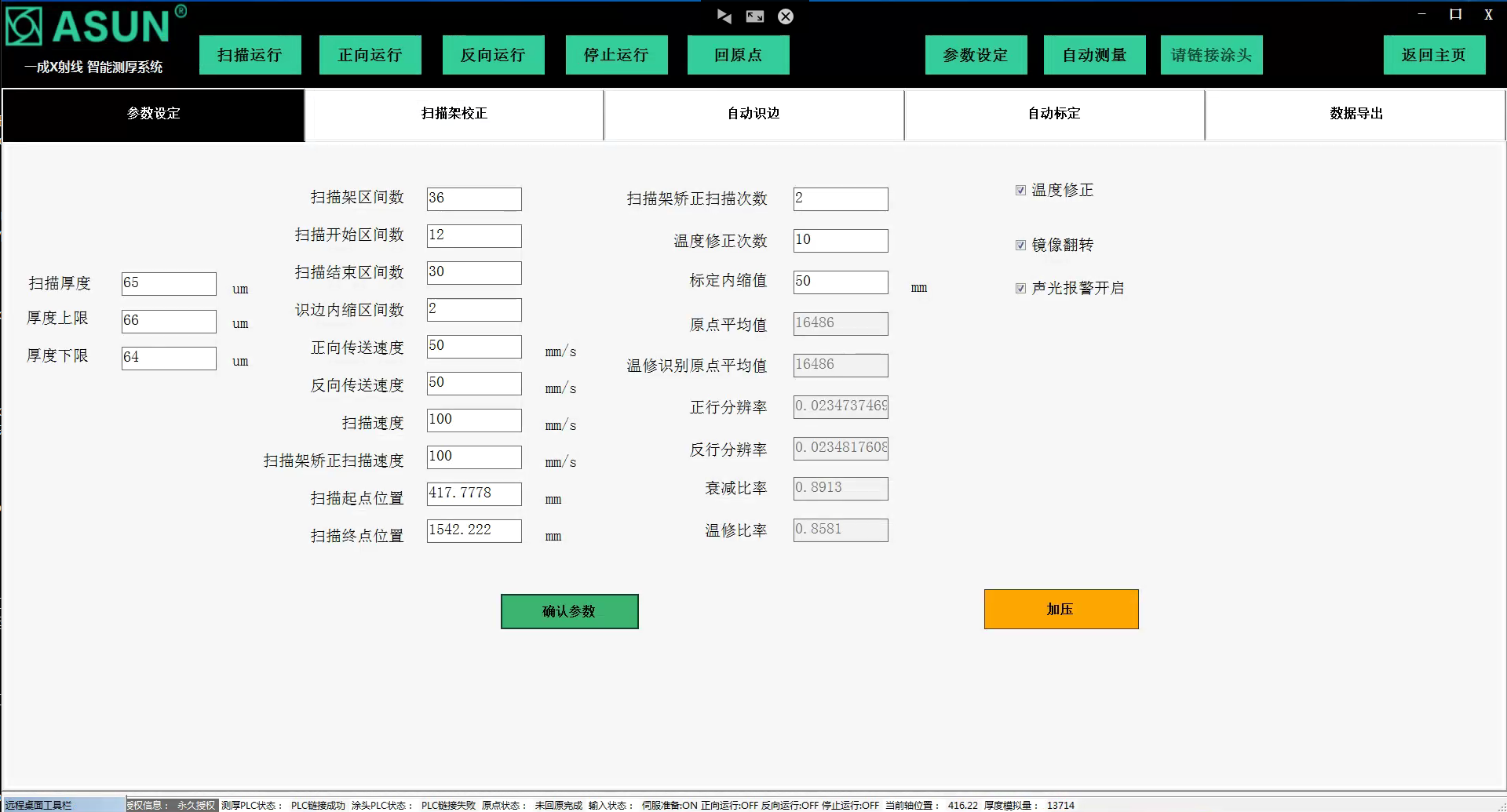Click the 自动测量 button

click(x=1094, y=55)
